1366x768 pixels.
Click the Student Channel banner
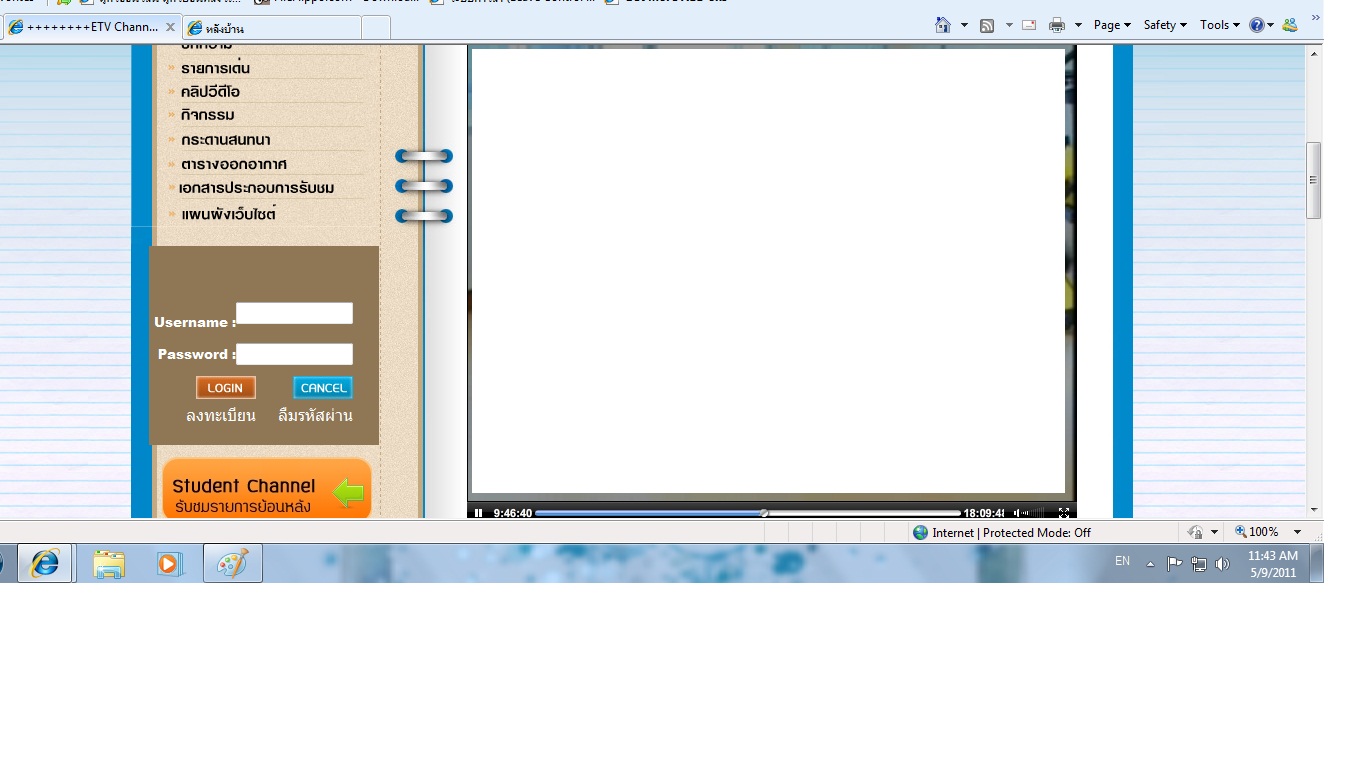click(x=266, y=490)
